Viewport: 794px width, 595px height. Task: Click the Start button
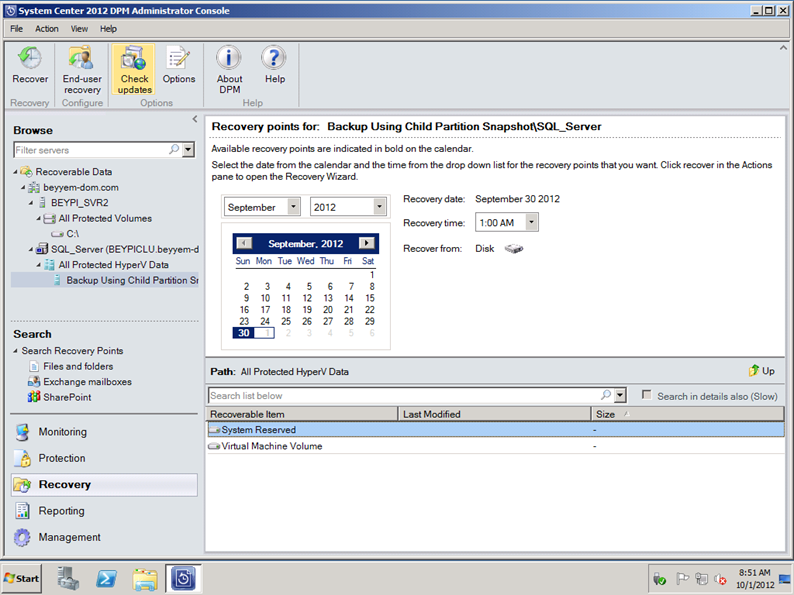21,578
